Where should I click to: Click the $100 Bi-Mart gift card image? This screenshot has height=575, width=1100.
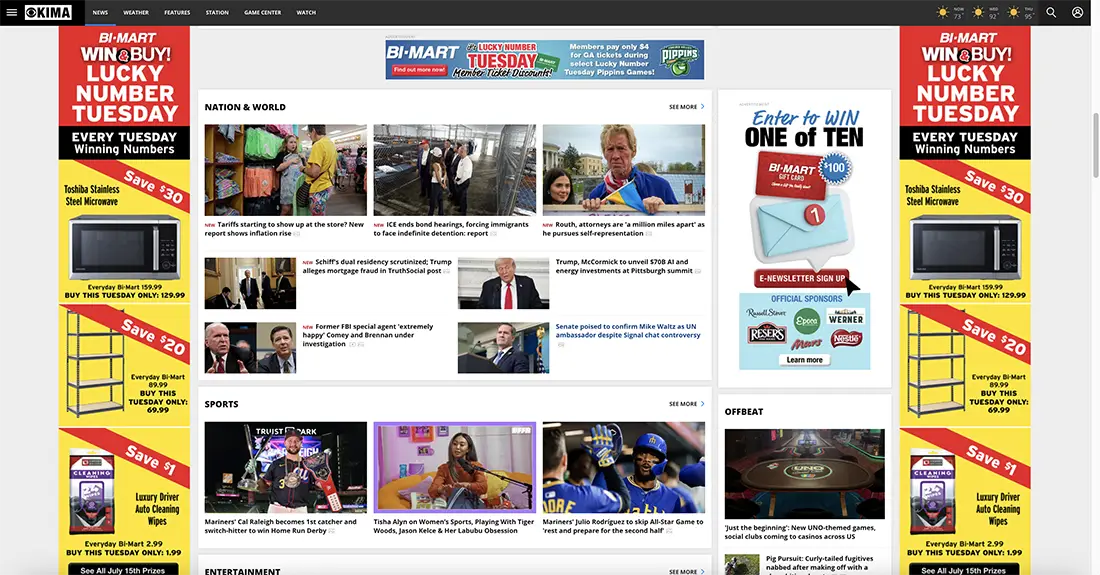802,174
